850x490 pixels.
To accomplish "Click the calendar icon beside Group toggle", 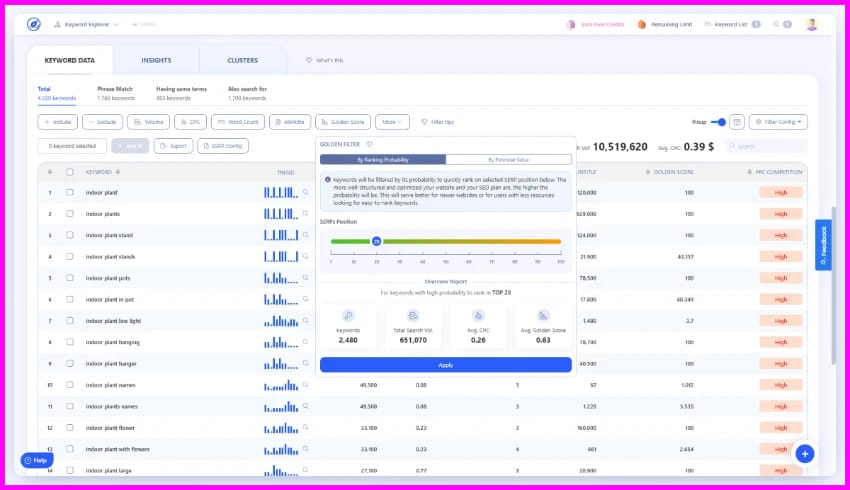I will tap(737, 122).
